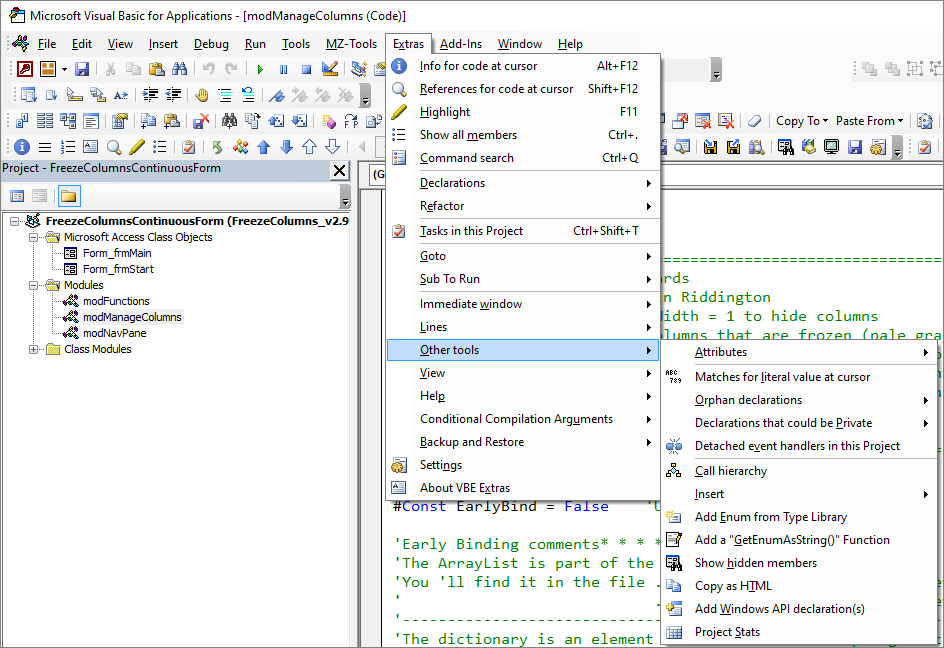
Task: Collapse the Modules folder
Action: (34, 285)
